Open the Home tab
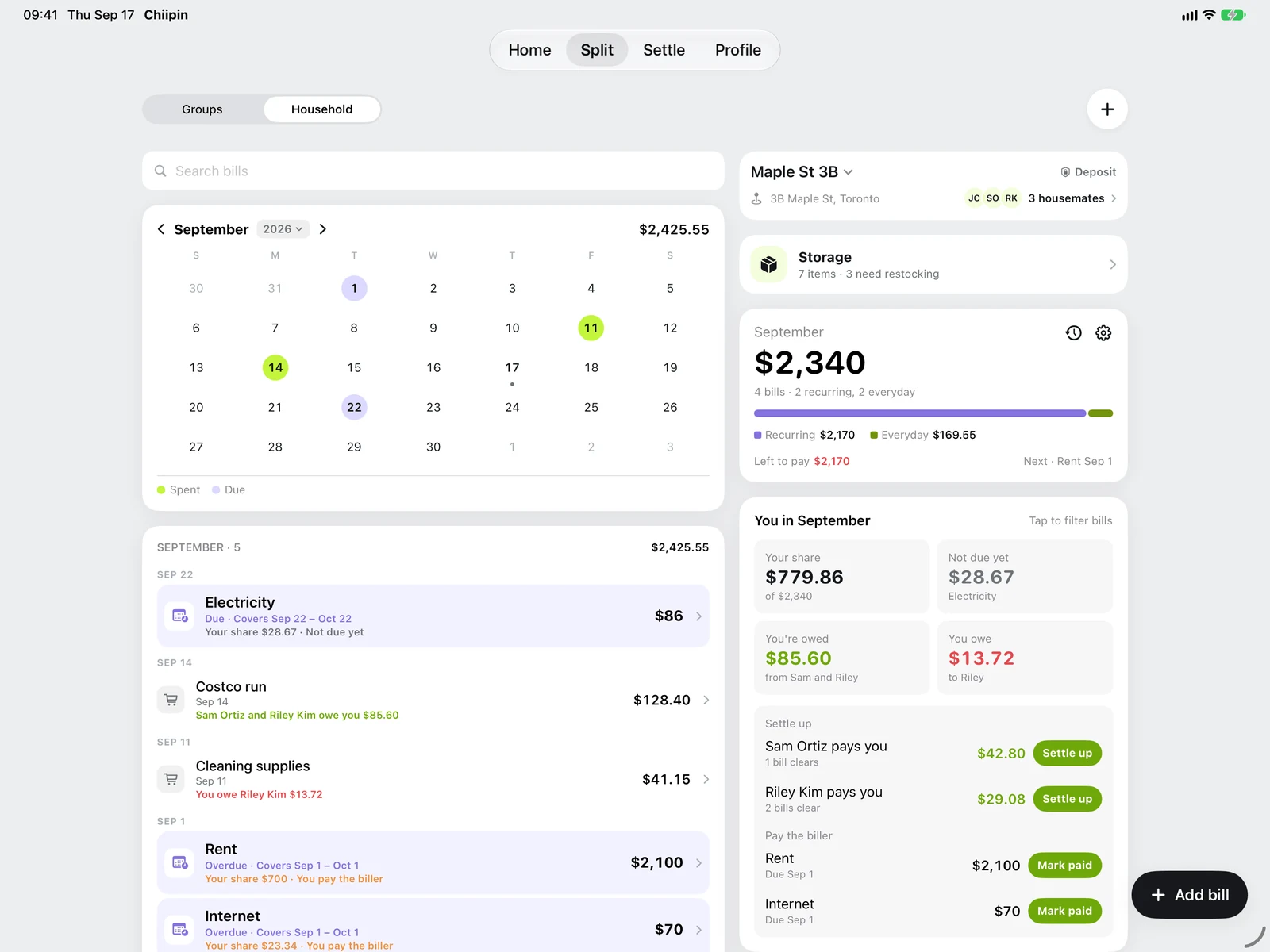 tap(529, 50)
